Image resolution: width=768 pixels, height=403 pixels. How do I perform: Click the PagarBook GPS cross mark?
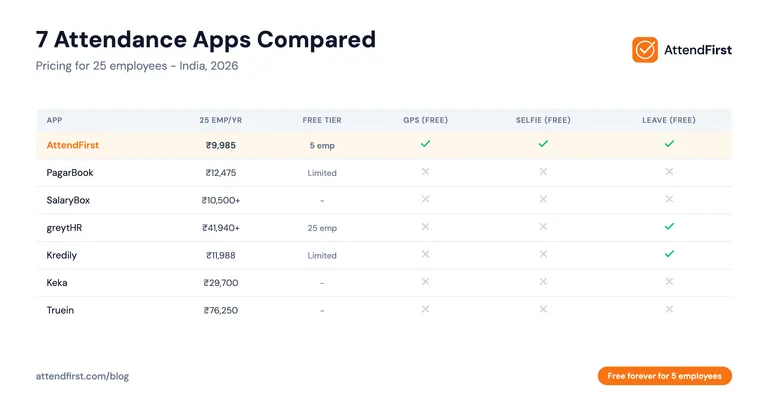[x=425, y=171]
